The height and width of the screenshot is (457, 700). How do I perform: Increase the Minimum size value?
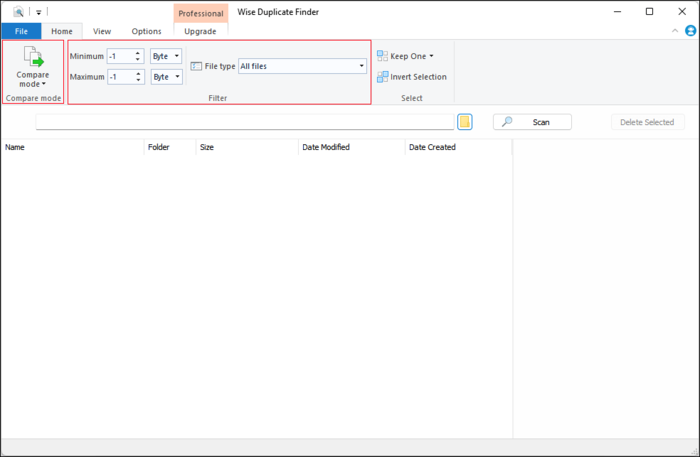[x=138, y=53]
